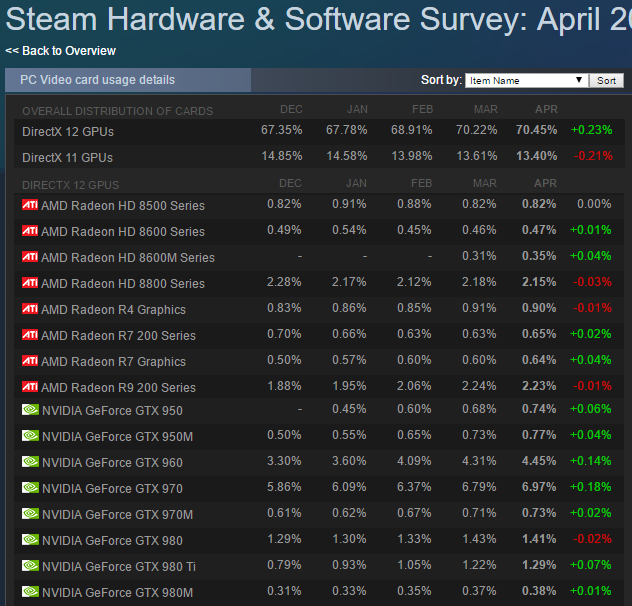This screenshot has height=606, width=632.
Task: Click the OVERALL DISTRIBUTION OF CARDS heading
Action: point(117,111)
